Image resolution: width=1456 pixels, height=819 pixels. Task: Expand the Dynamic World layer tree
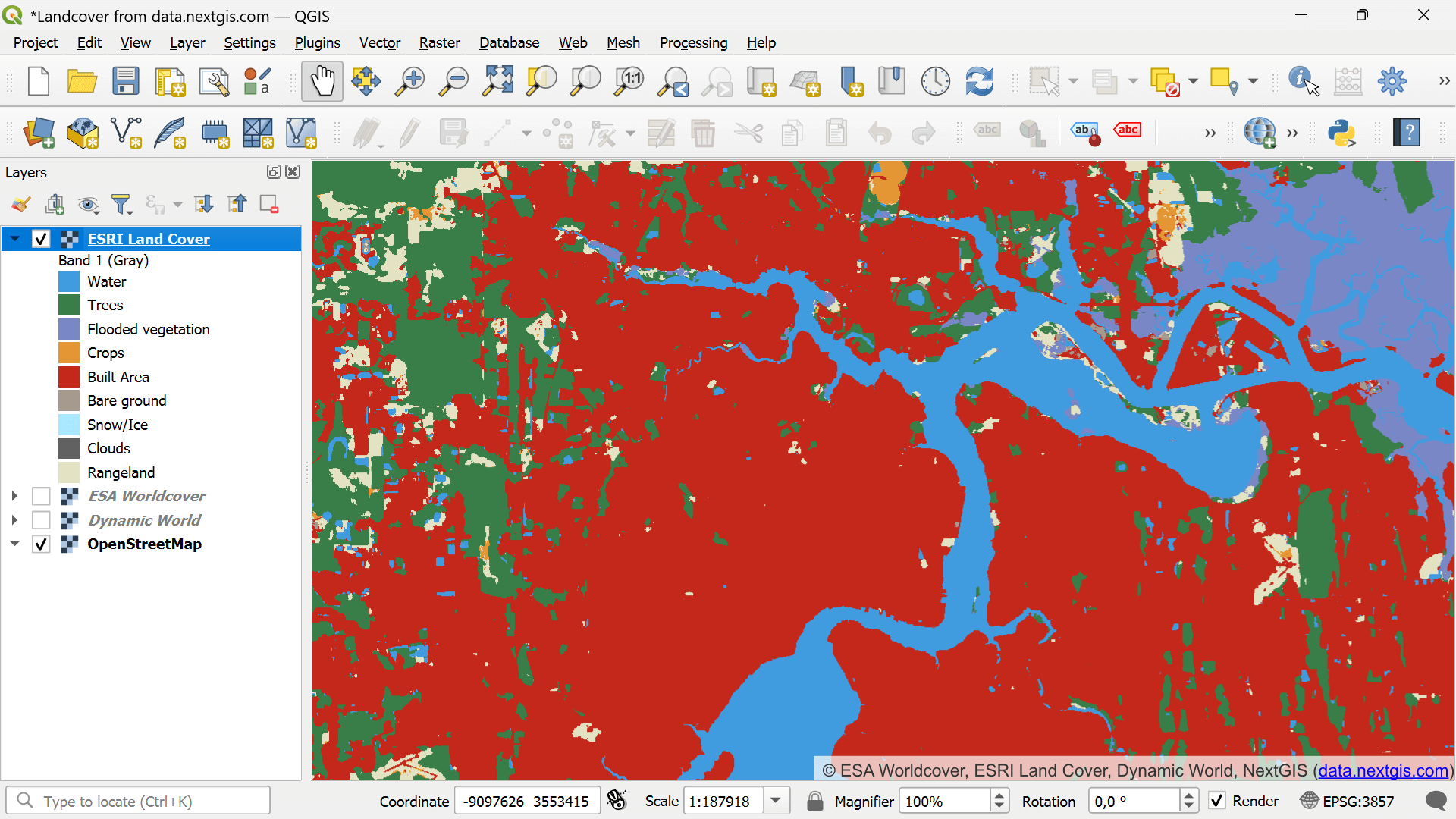[x=14, y=520]
